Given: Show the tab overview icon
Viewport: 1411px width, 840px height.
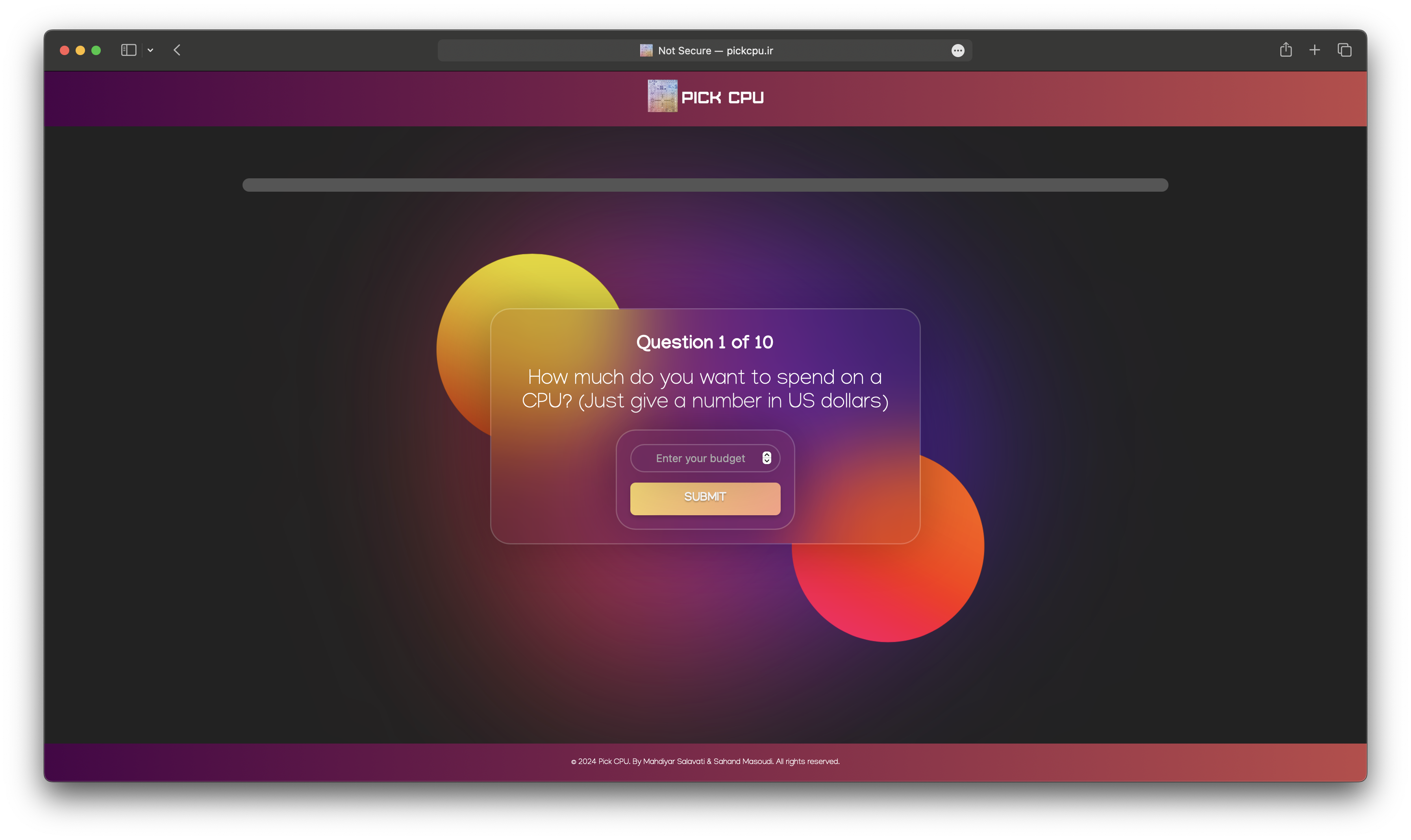Looking at the screenshot, I should tap(1344, 50).
